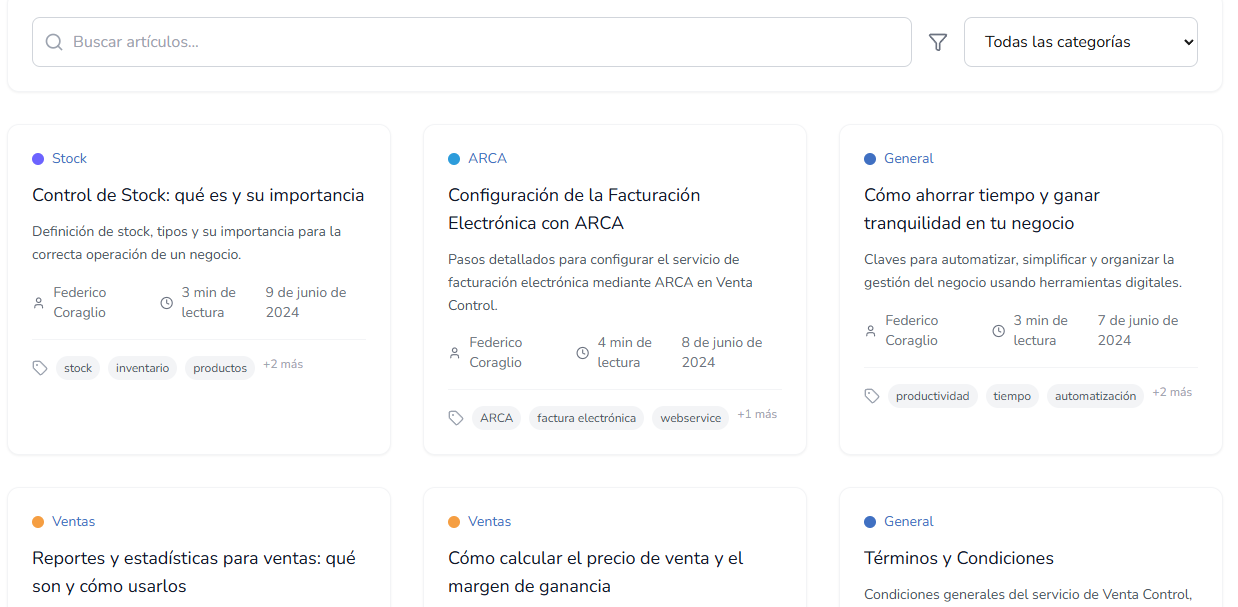
Task: Click the clock icon beside 3 min de lectura in Stock card
Action: pyautogui.click(x=167, y=302)
